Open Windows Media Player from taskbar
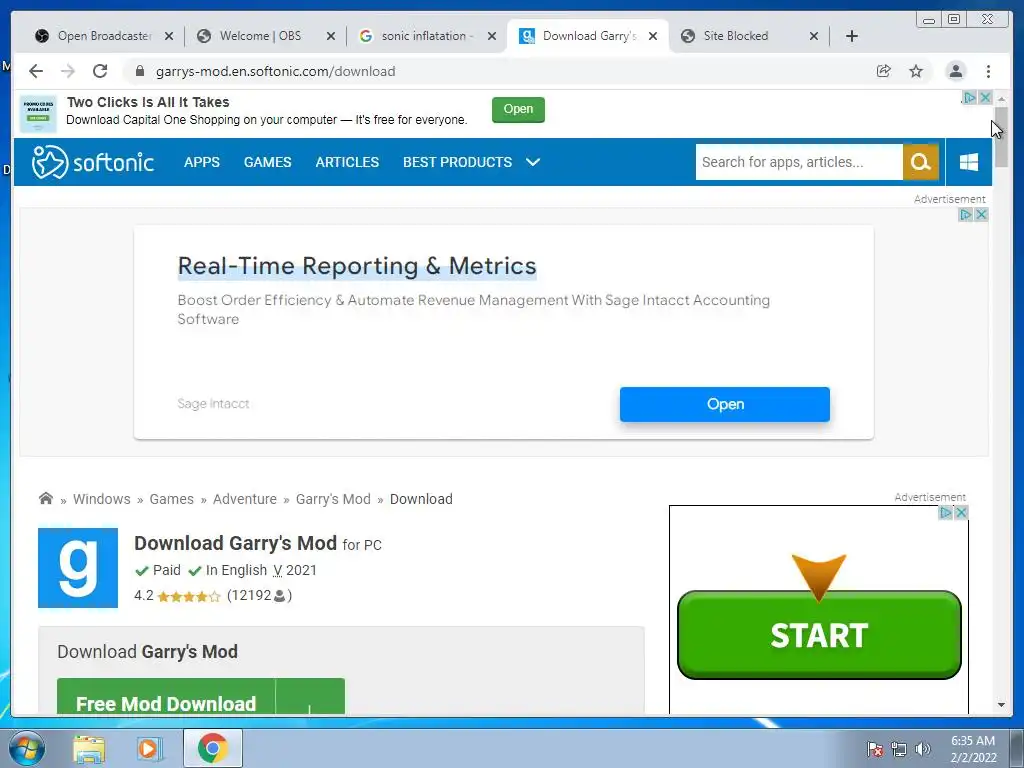The width and height of the screenshot is (1024, 768). pos(150,749)
